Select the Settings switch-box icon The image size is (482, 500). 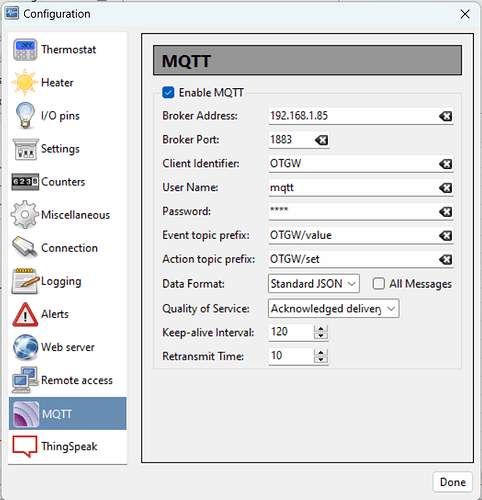(26, 149)
